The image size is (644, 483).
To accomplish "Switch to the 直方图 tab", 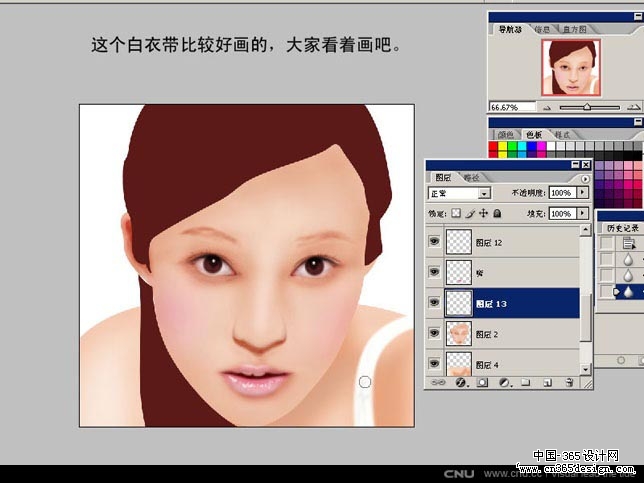I will point(574,30).
